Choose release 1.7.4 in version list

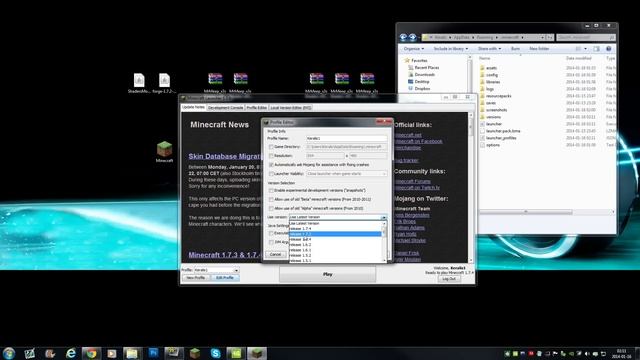pyautogui.click(x=335, y=229)
